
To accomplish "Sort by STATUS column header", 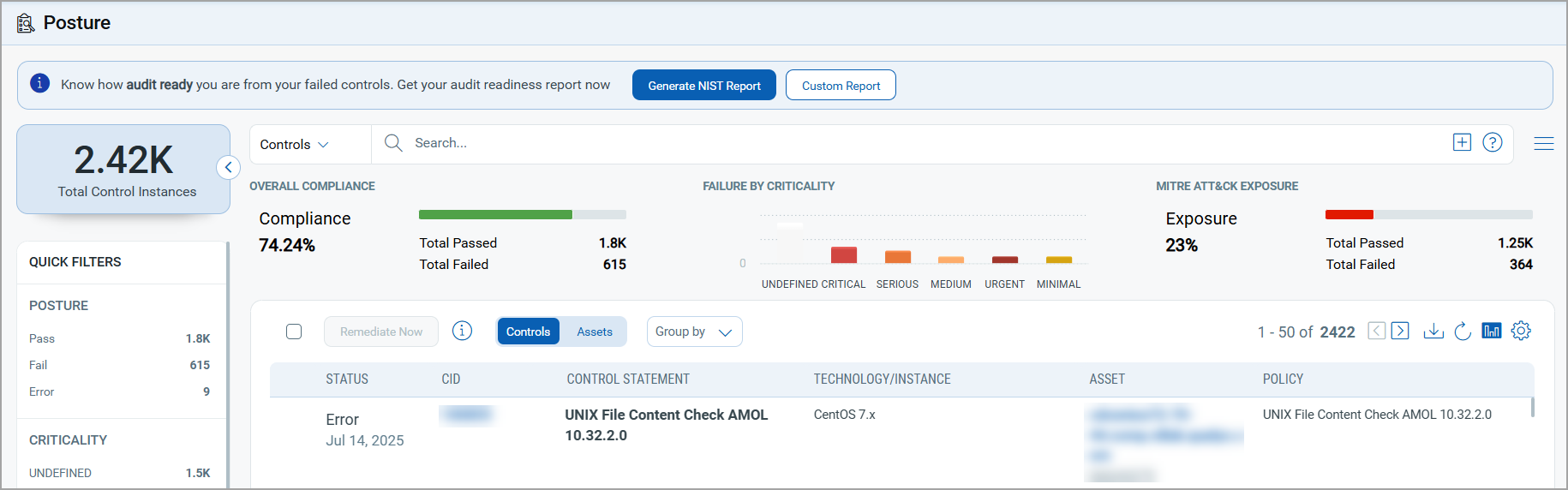I will pos(347,379).
